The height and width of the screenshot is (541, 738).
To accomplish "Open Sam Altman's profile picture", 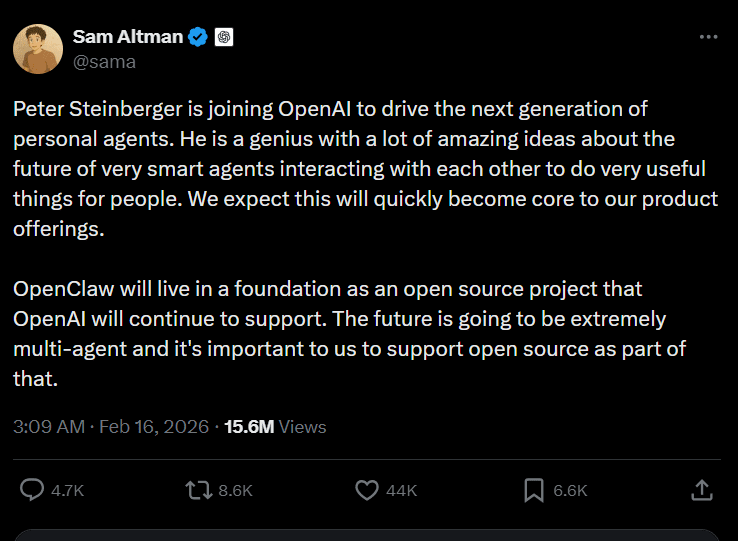I will [37, 48].
